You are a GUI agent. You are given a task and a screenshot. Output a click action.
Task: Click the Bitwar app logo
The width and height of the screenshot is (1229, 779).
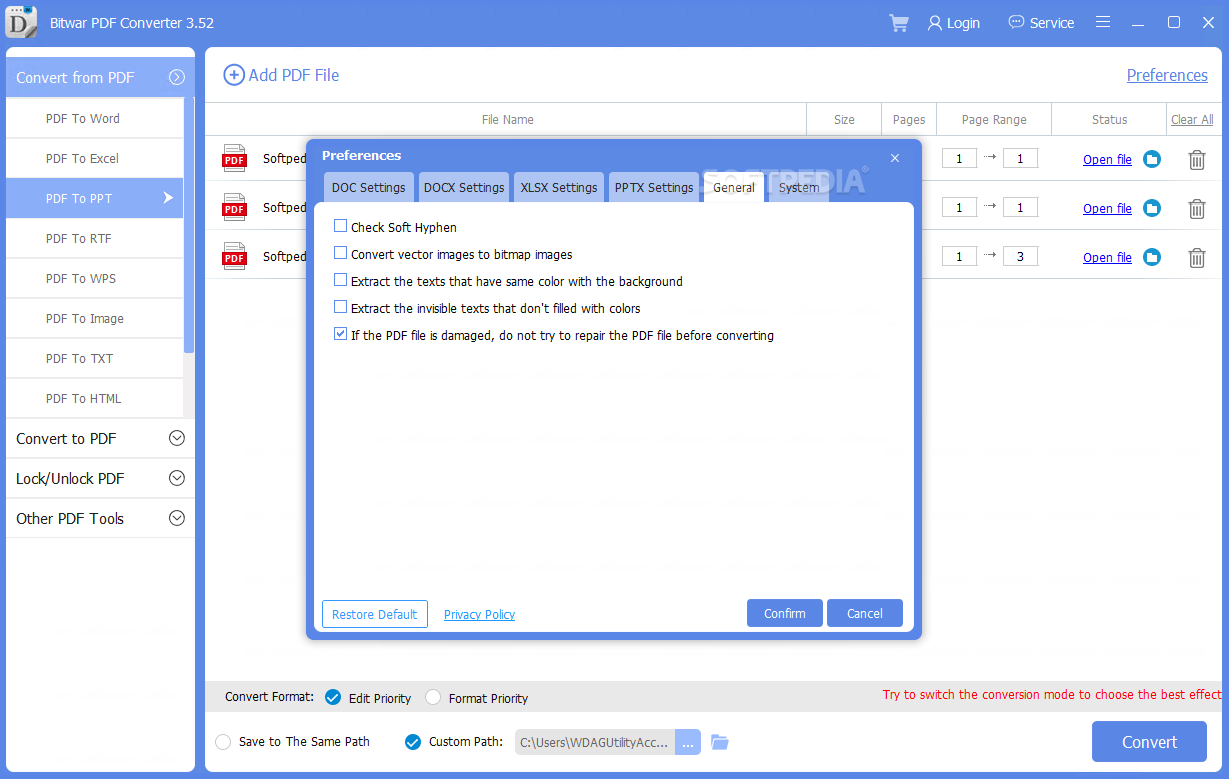pyautogui.click(x=22, y=22)
